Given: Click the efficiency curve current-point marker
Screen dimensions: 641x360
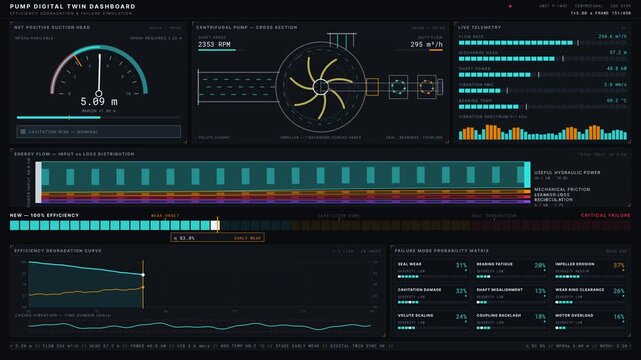Looking at the screenshot, I should pos(143,275).
